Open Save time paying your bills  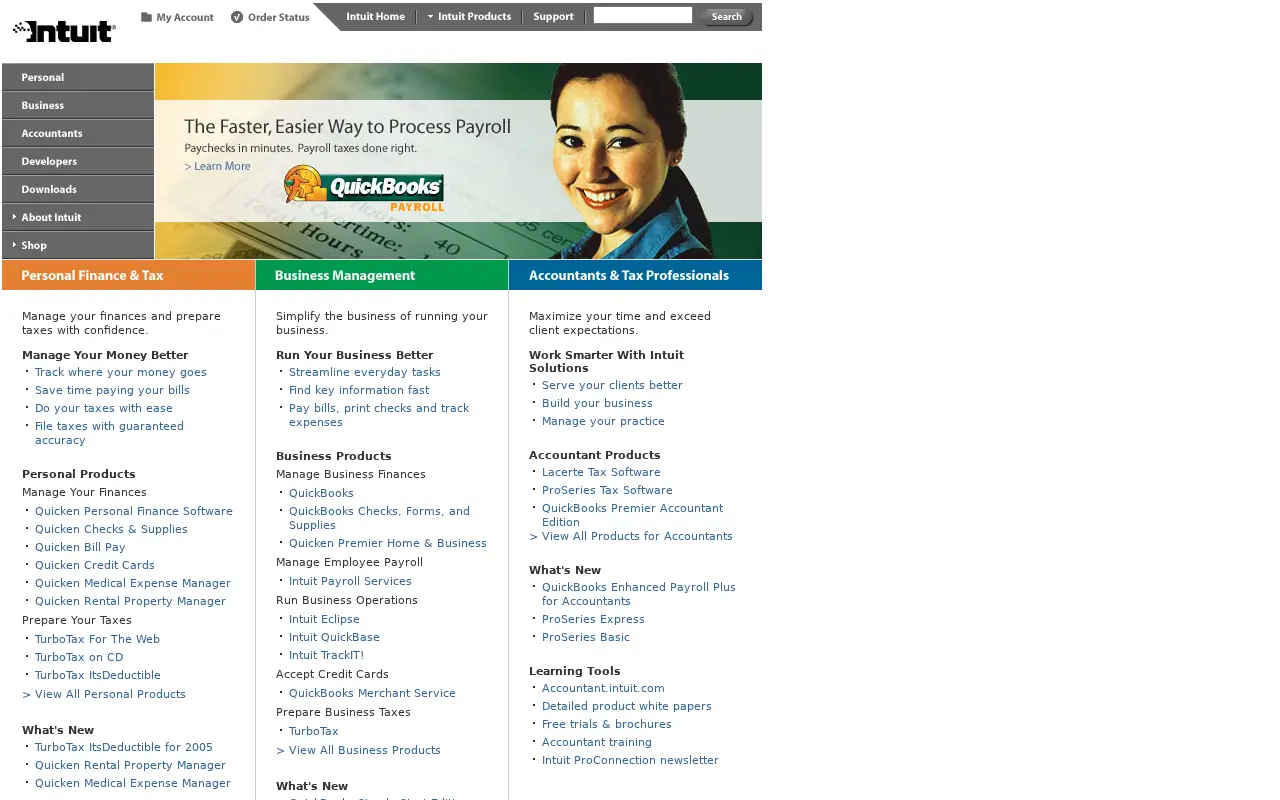(x=112, y=390)
